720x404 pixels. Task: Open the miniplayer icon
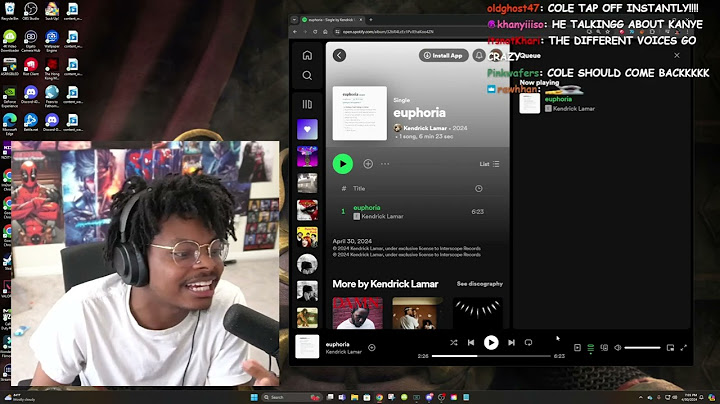[670, 348]
